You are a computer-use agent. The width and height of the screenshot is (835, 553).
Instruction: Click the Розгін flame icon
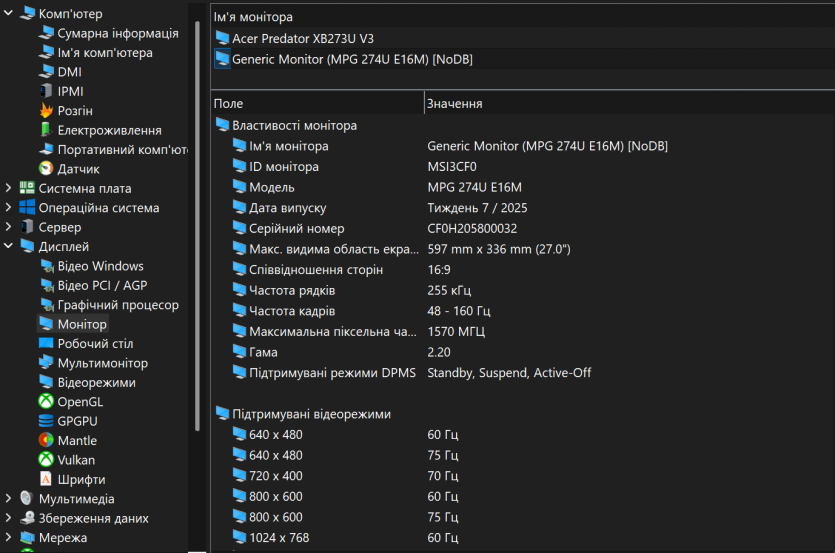pos(46,111)
